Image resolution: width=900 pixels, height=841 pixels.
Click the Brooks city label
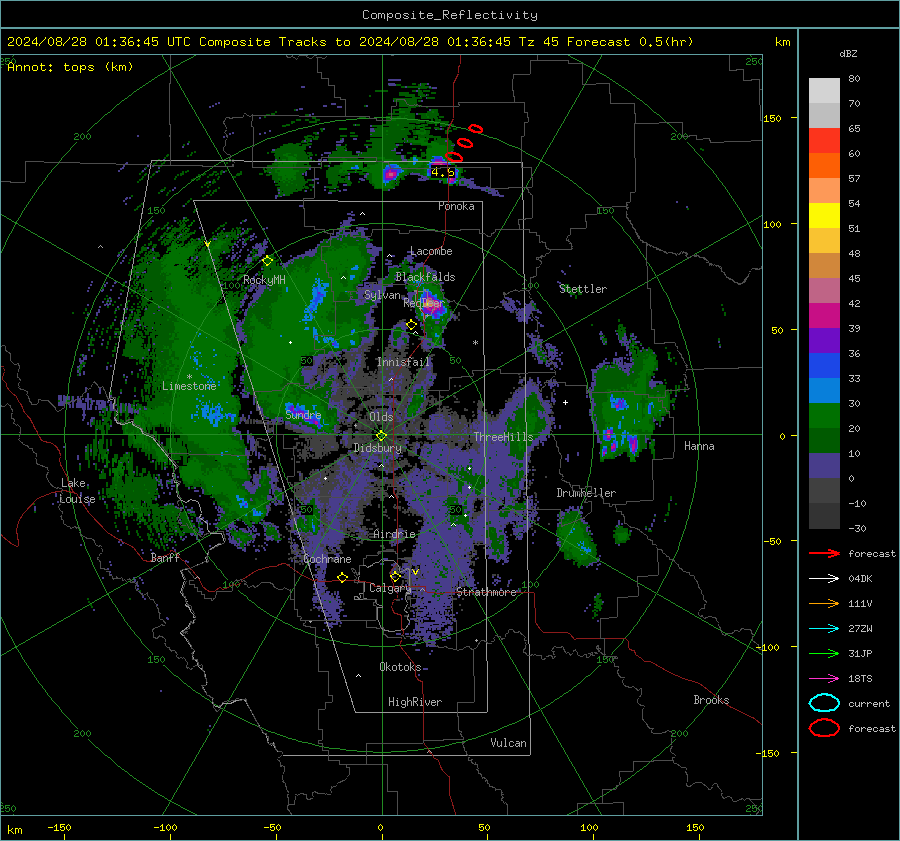pyautogui.click(x=711, y=700)
